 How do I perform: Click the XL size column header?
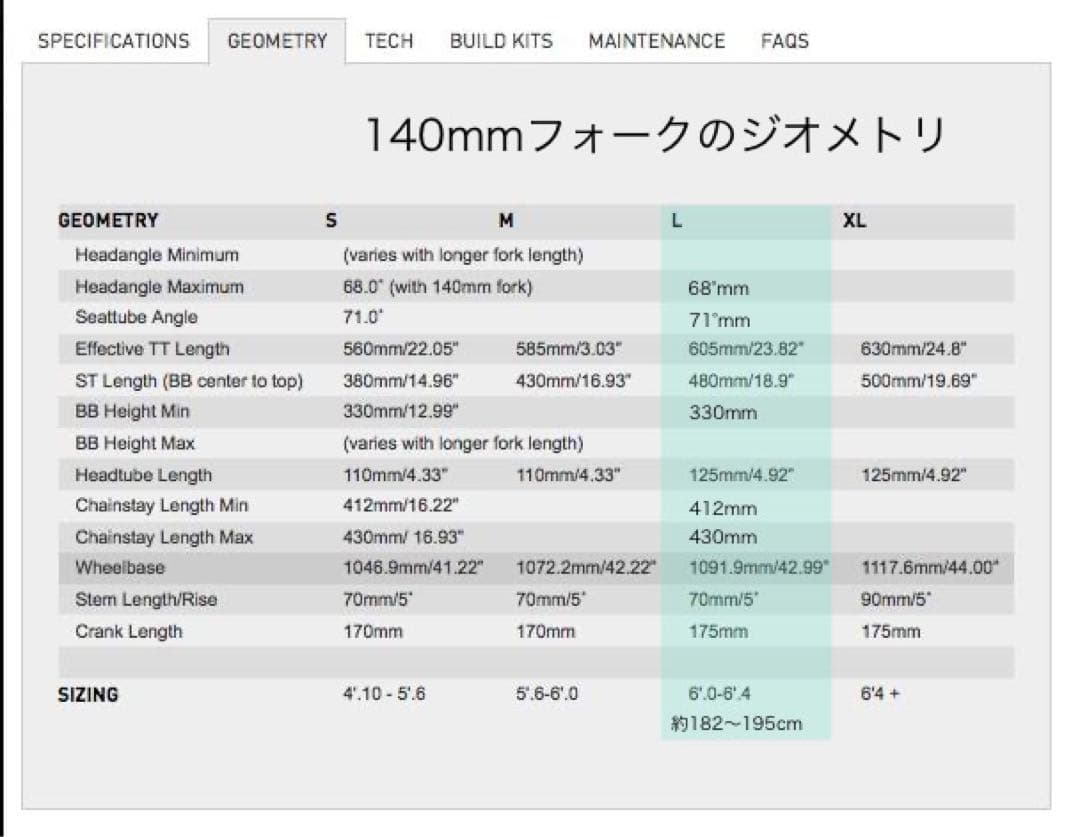point(853,221)
